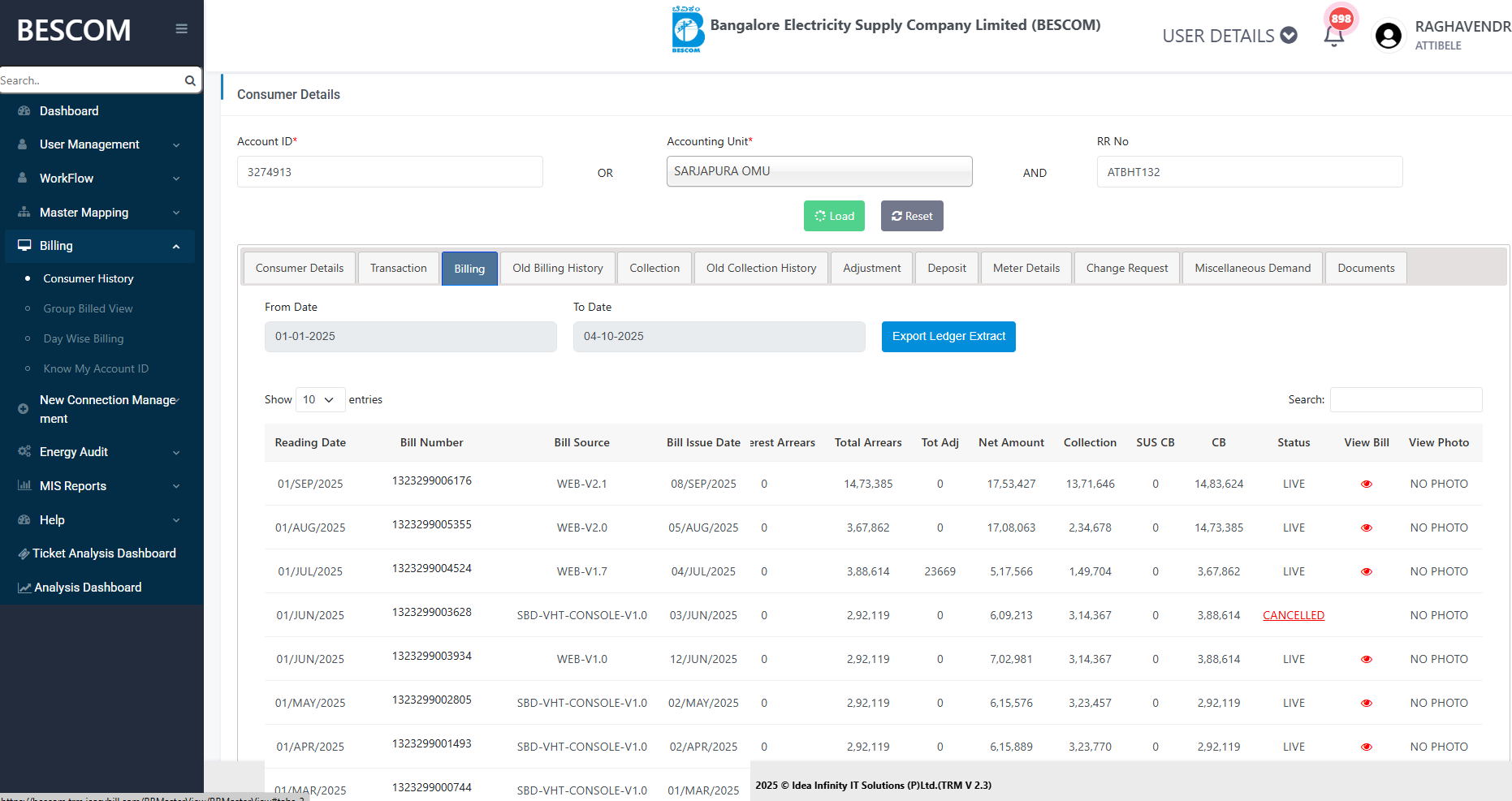Open the Ticket Analysis Dashboard

(104, 553)
